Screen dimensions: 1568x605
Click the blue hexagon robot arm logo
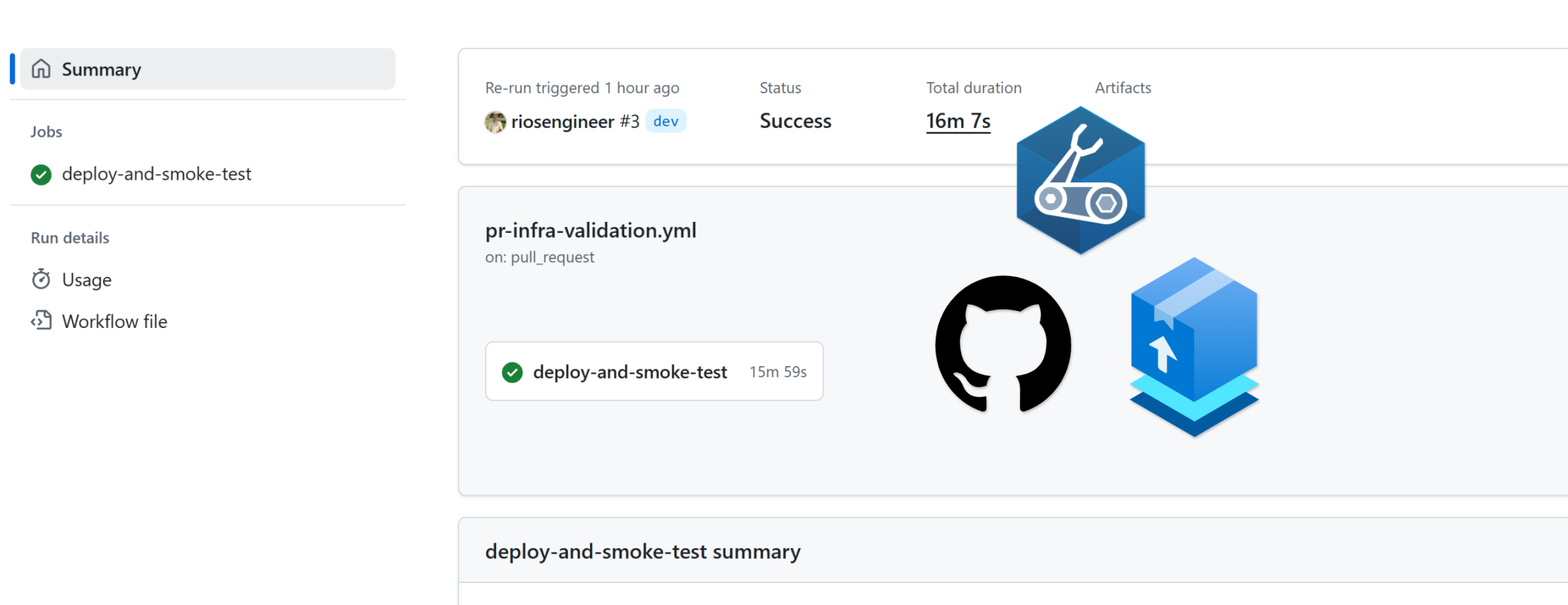[x=1080, y=180]
